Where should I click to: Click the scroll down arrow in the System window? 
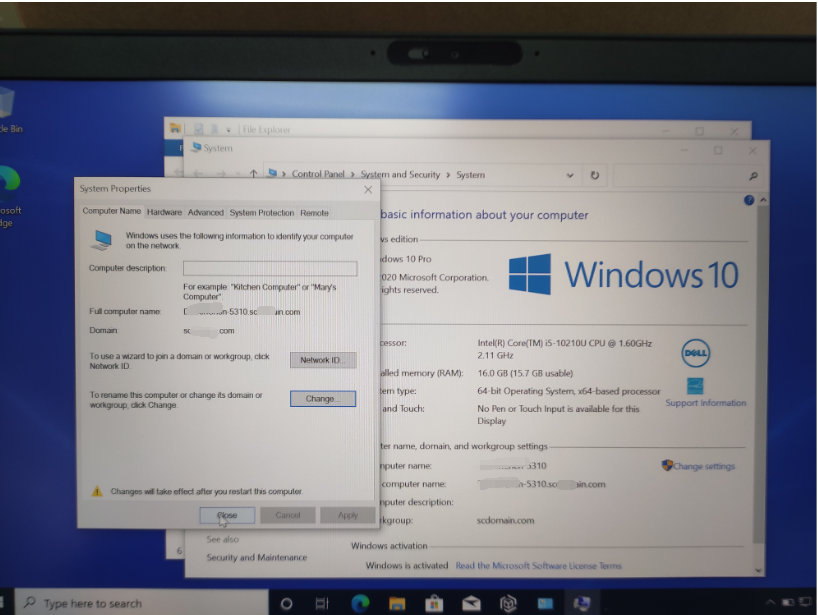(x=757, y=570)
